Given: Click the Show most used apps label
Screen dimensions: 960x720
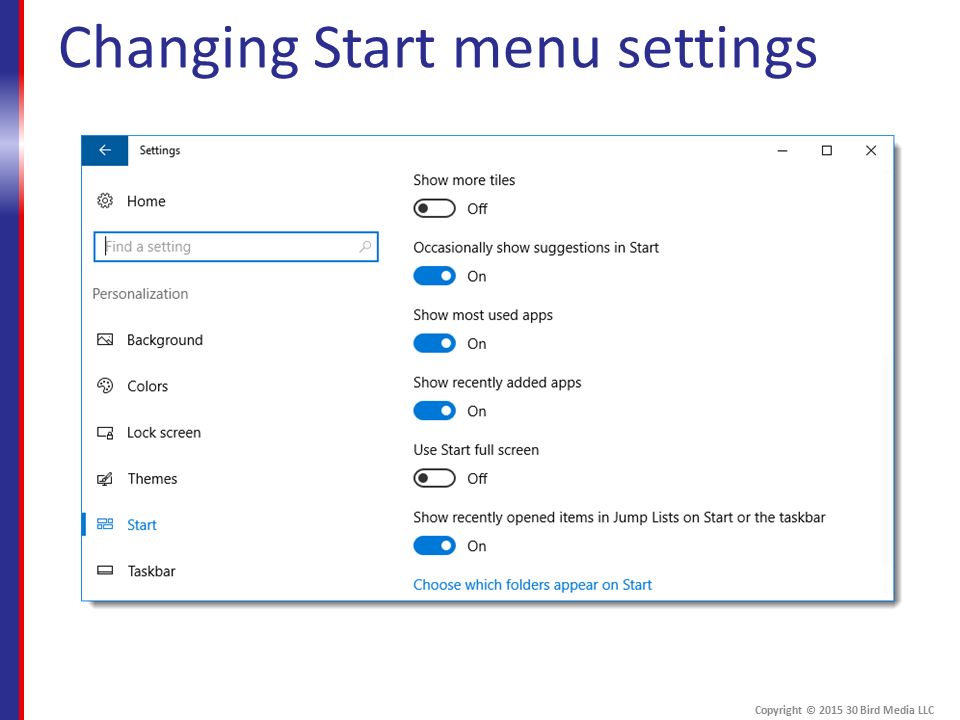Looking at the screenshot, I should [x=482, y=315].
